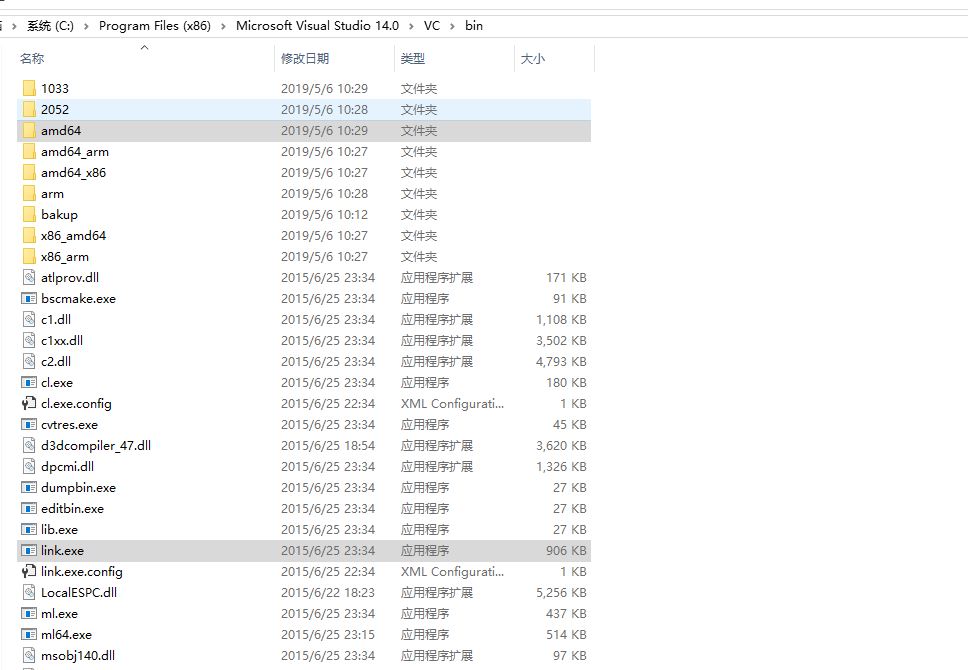Select the amd64_x86 folder icon

coord(29,172)
